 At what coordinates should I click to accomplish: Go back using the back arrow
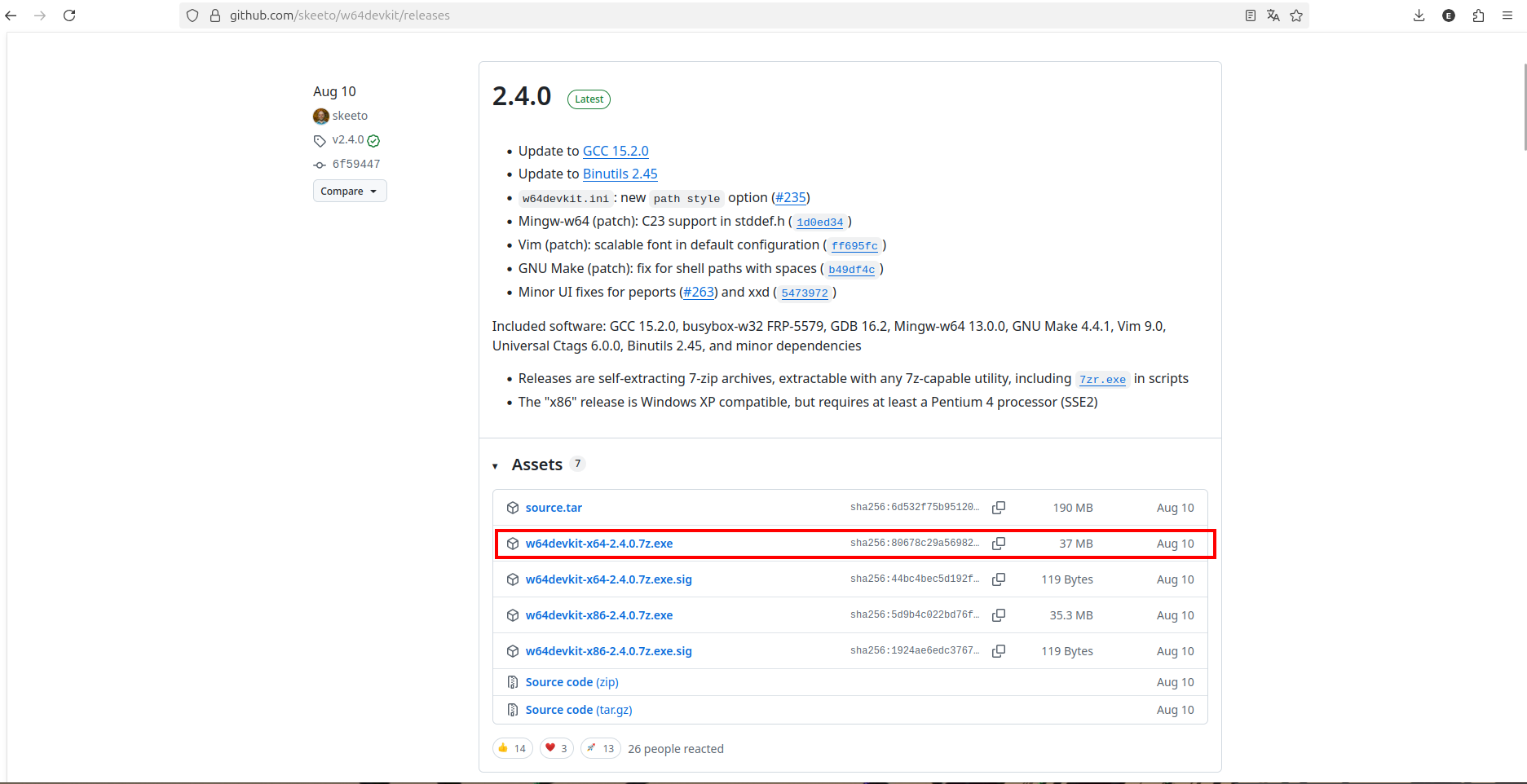11,15
